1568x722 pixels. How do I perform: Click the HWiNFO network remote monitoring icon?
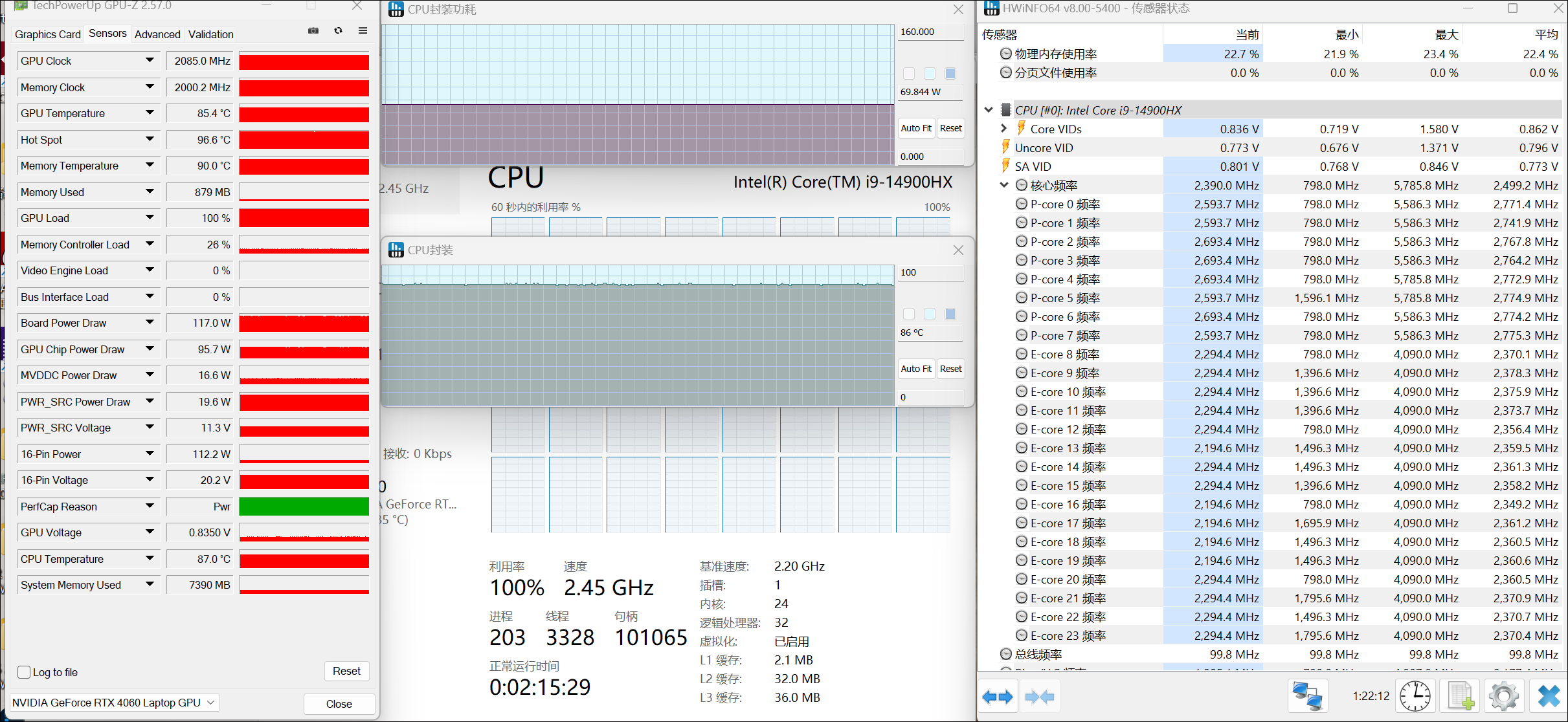pyautogui.click(x=1306, y=697)
